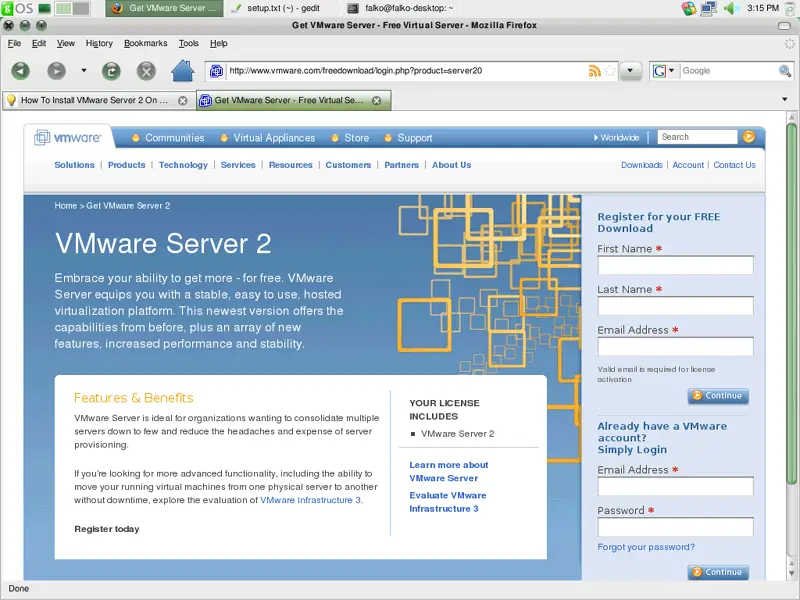The image size is (800, 600).
Task: Follow the VMware Infrastructure 3 inline link
Action: (310, 500)
